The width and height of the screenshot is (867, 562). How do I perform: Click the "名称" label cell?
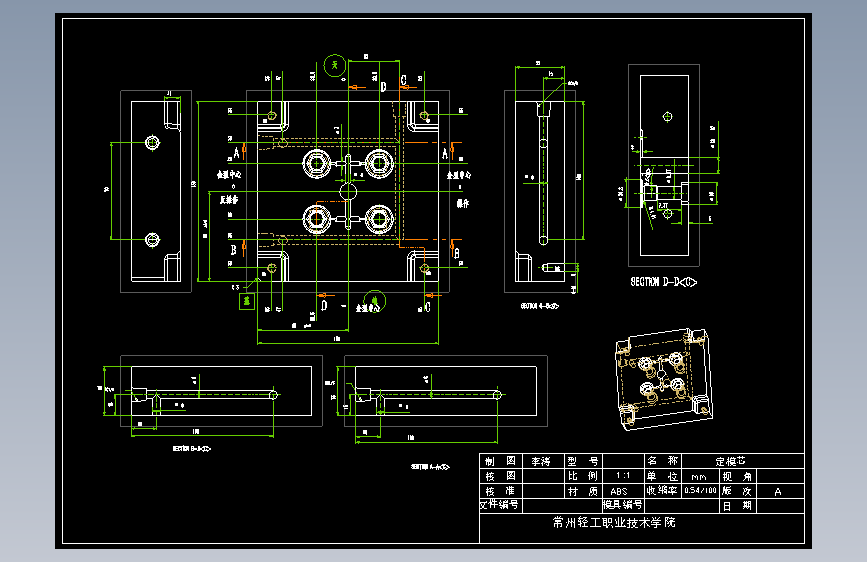click(662, 461)
